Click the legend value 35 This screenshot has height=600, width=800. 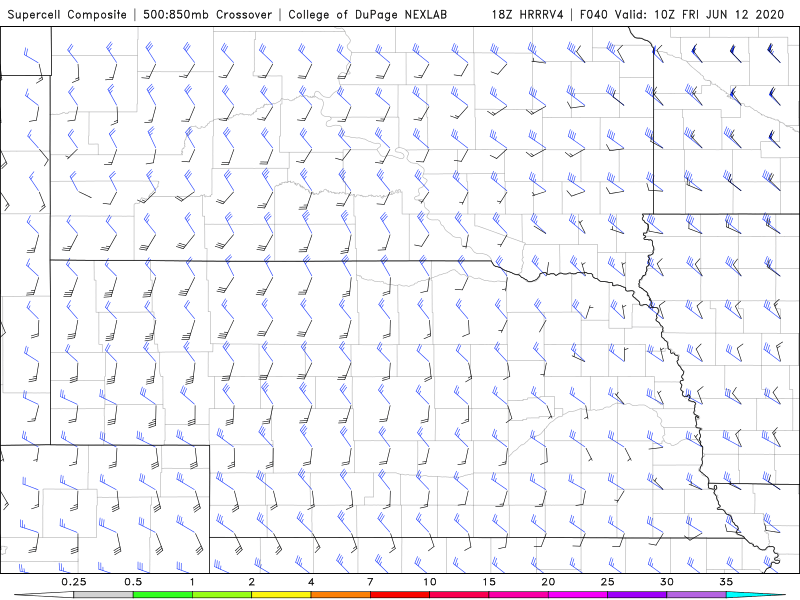click(x=726, y=582)
